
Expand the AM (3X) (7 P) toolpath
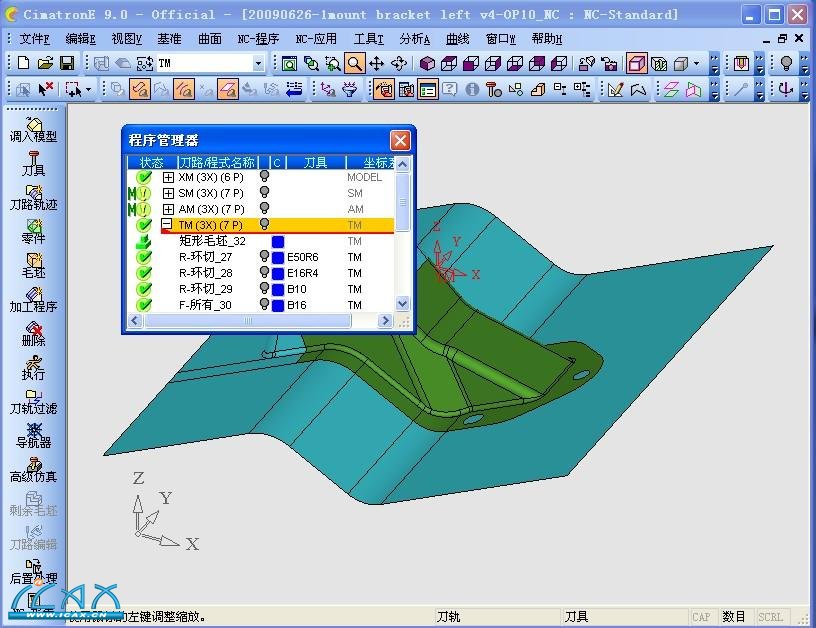coord(168,209)
